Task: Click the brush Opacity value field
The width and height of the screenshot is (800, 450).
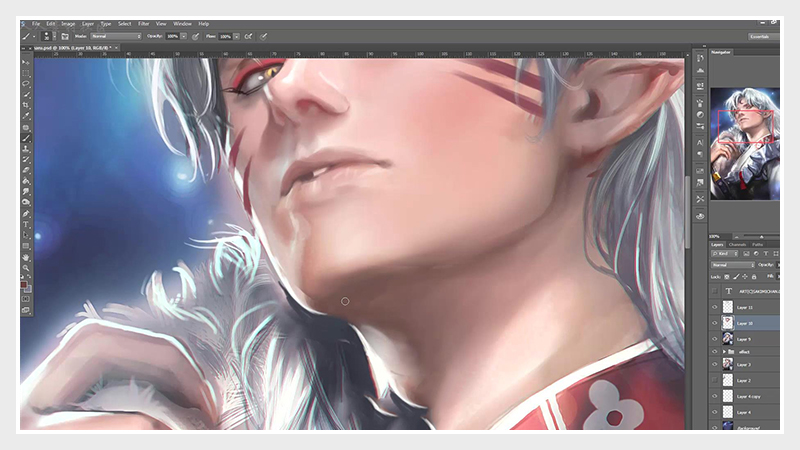Action: [172, 36]
